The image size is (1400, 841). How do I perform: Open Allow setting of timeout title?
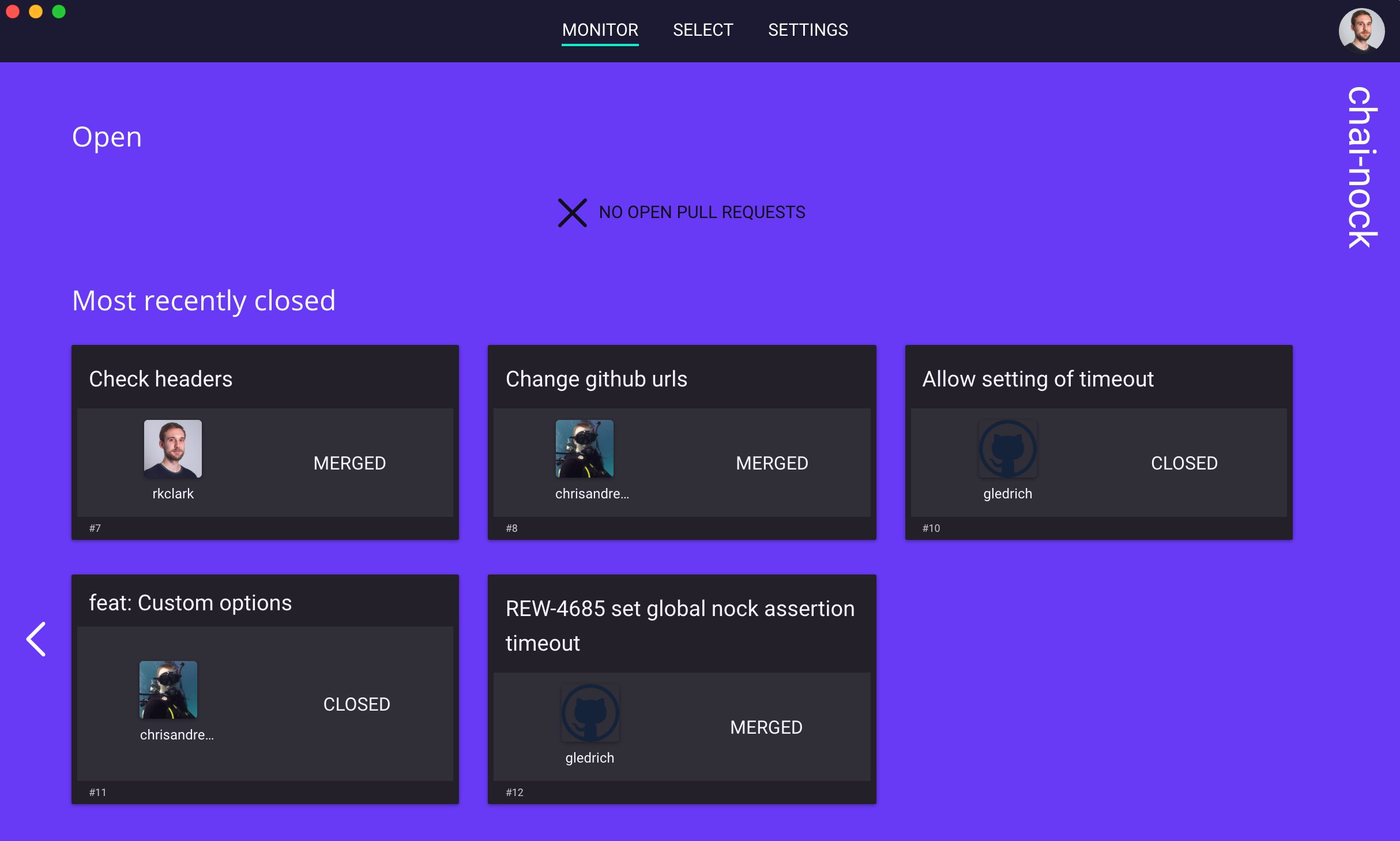1038,379
